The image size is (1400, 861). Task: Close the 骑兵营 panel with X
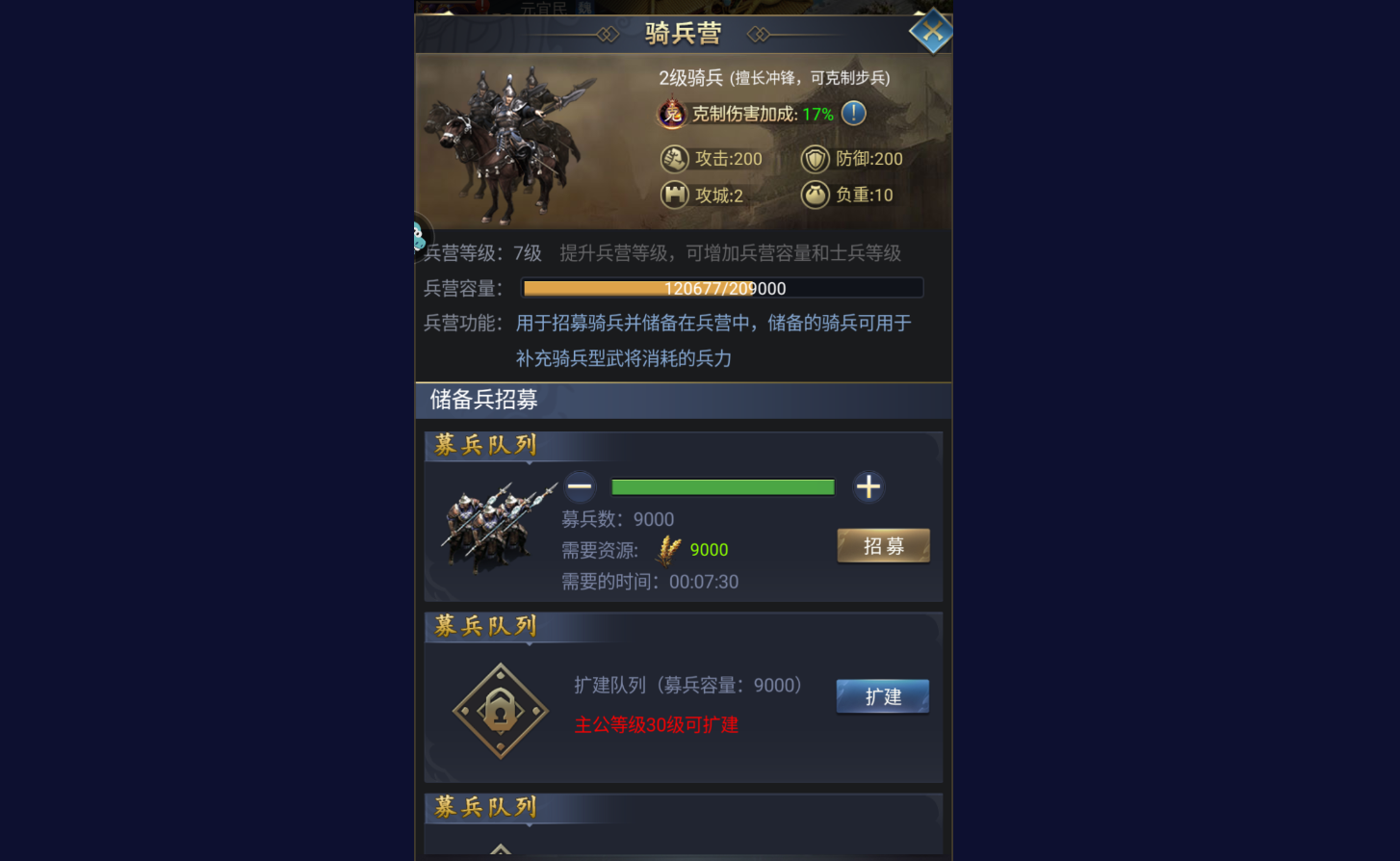(931, 32)
